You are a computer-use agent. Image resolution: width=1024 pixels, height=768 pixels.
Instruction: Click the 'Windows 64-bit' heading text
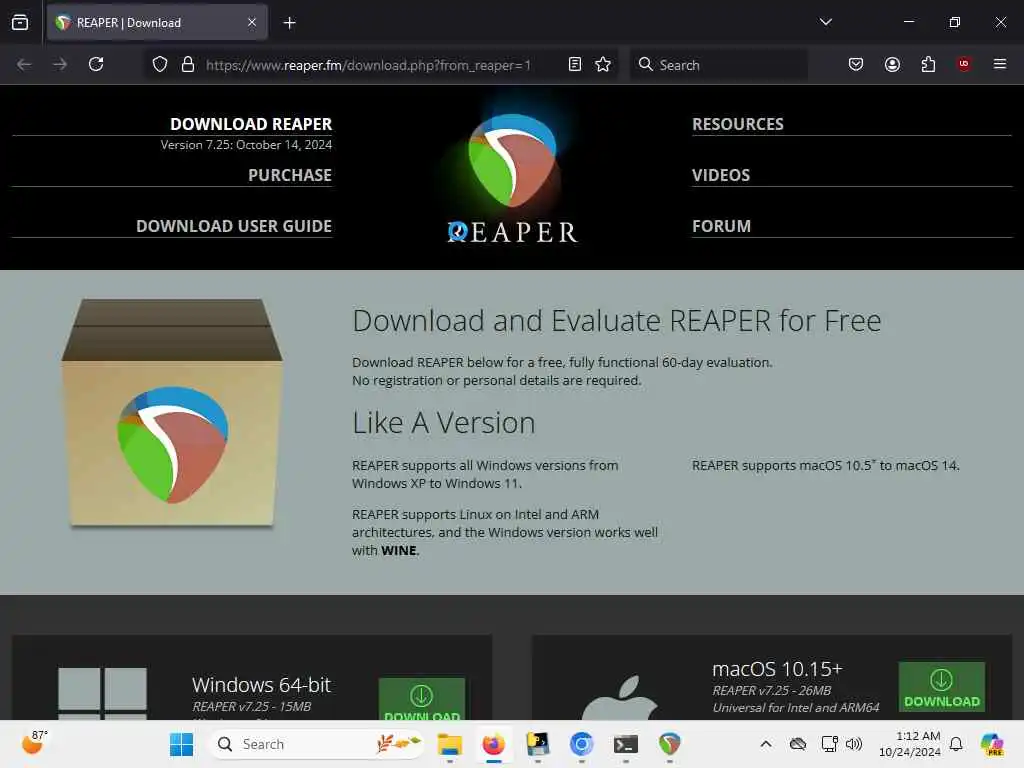[261, 684]
